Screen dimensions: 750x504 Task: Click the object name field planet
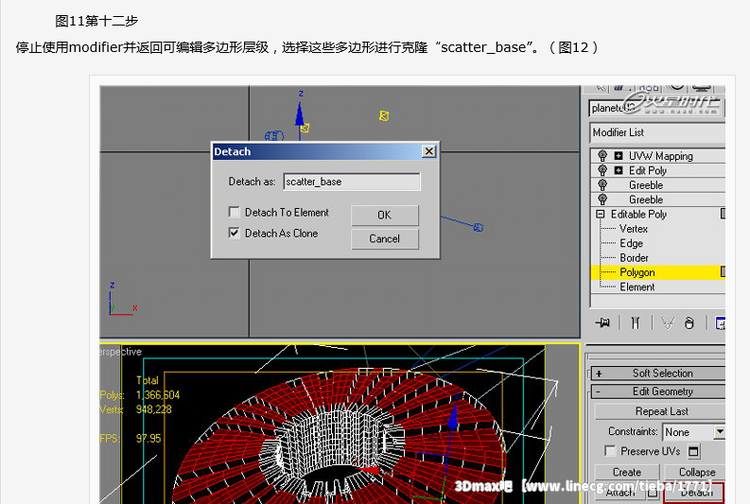point(657,108)
